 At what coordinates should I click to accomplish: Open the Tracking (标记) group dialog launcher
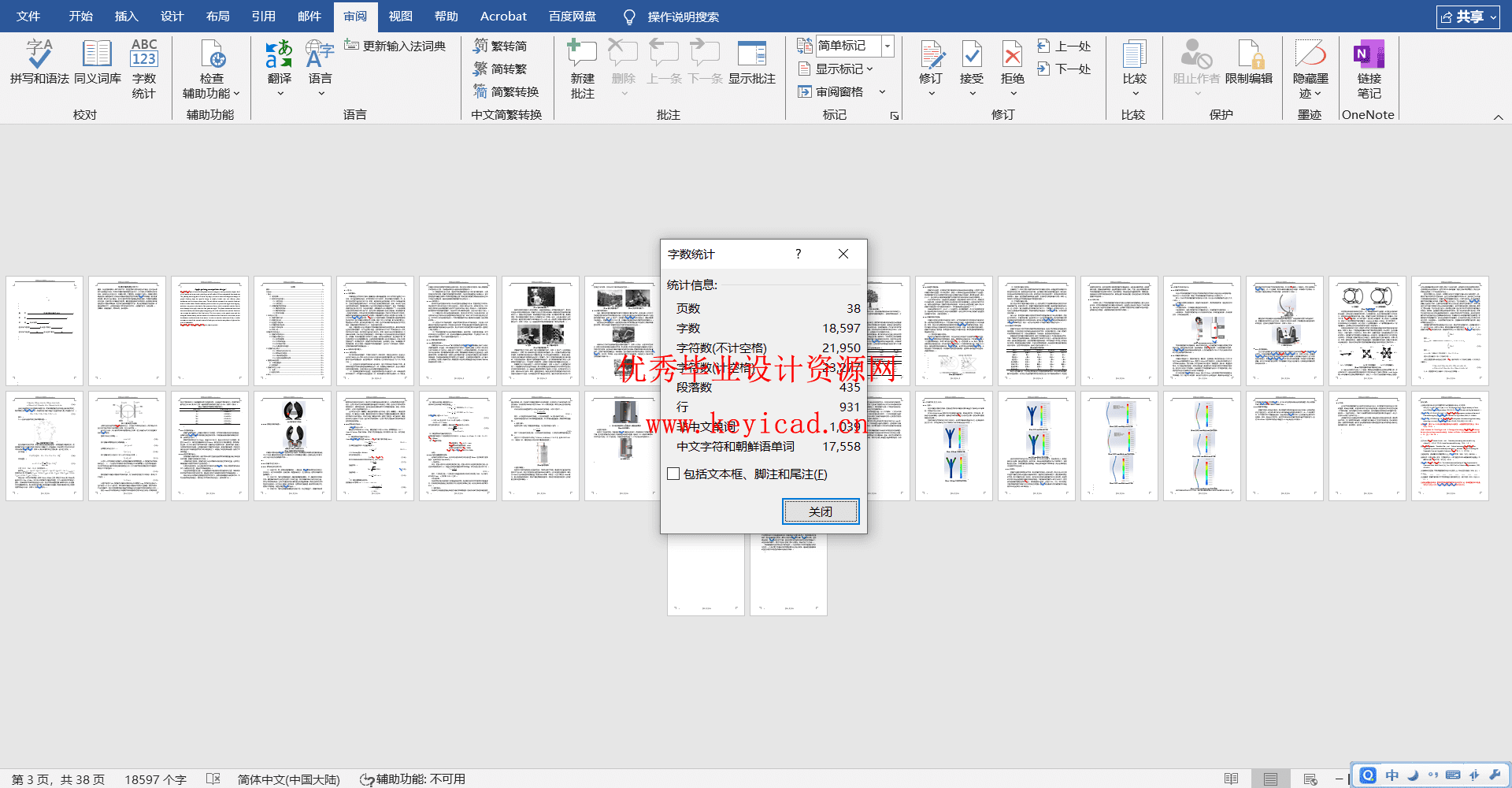(895, 116)
